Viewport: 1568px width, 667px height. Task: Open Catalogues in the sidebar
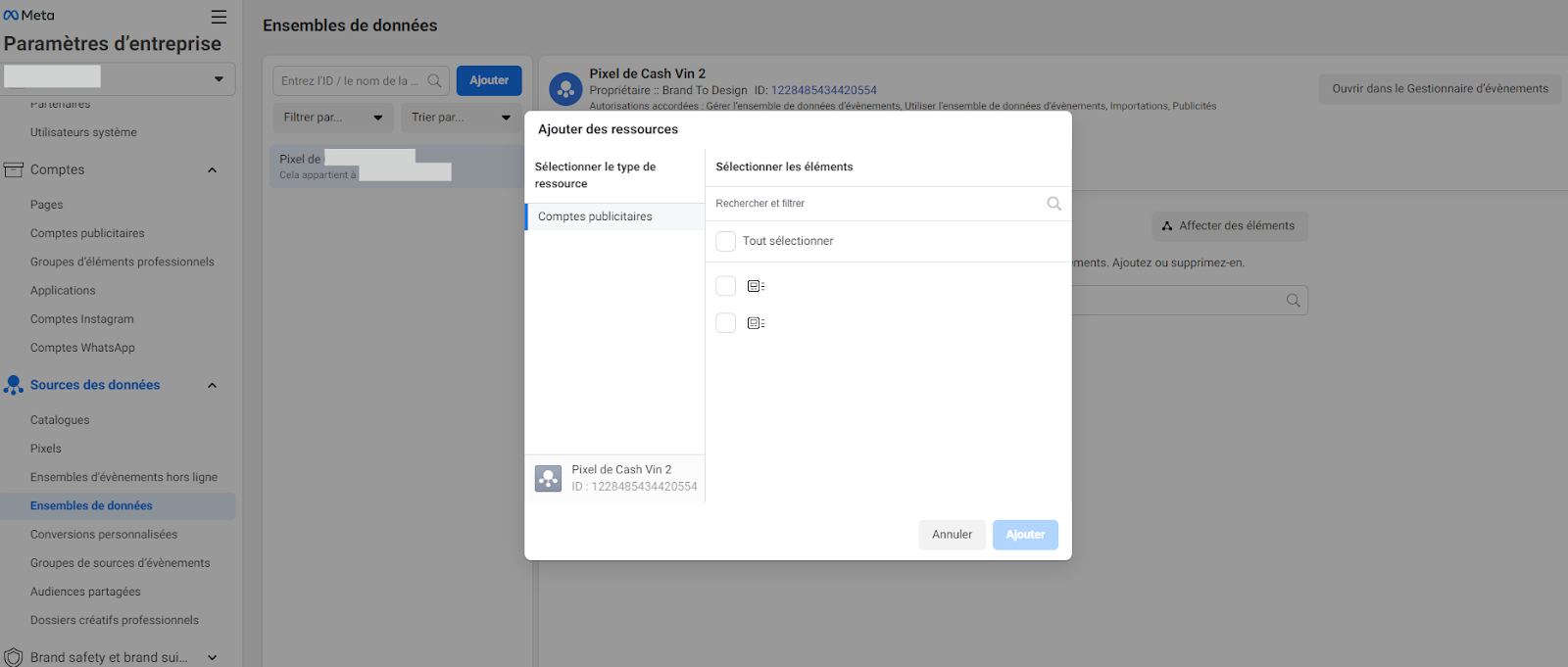(60, 420)
